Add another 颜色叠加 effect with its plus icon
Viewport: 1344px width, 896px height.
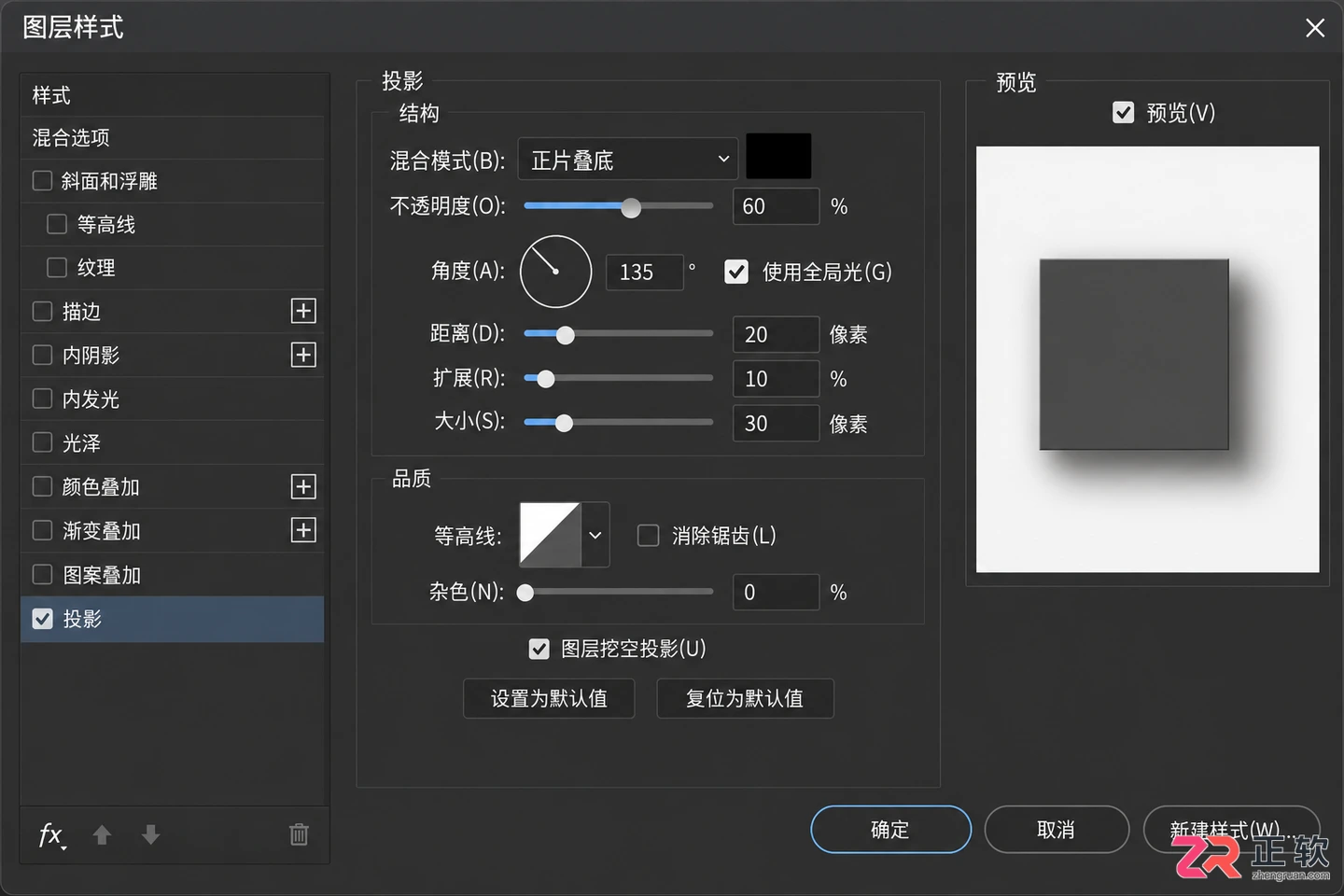point(303,486)
